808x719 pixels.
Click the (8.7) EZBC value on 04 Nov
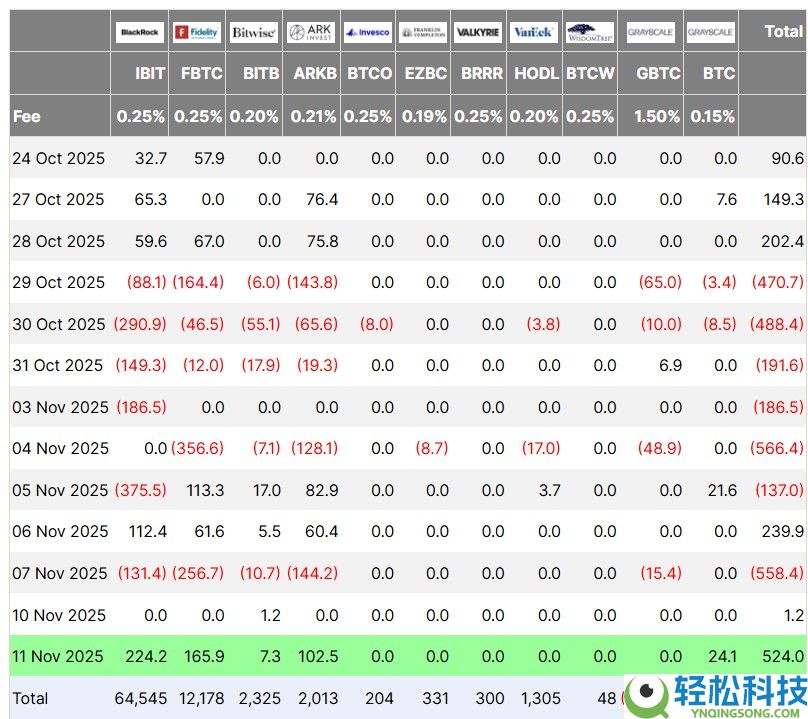coord(432,448)
